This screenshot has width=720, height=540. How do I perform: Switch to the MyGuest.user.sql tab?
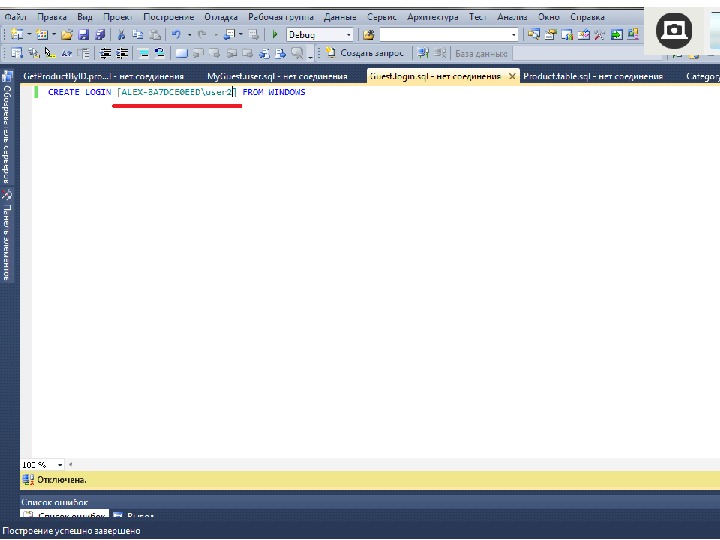(277, 76)
